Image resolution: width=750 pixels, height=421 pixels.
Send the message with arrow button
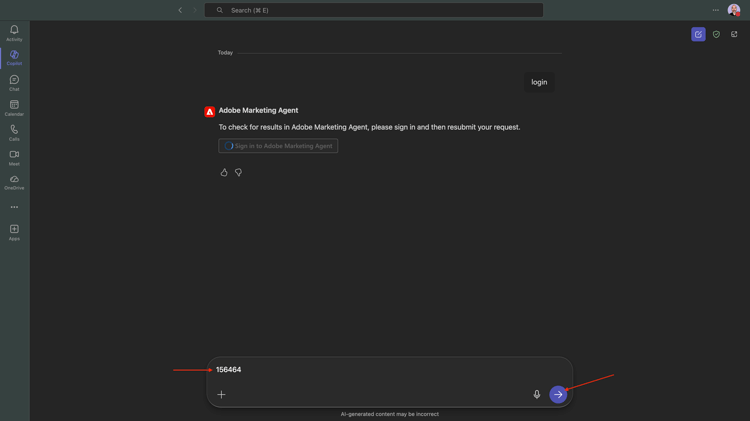point(558,394)
